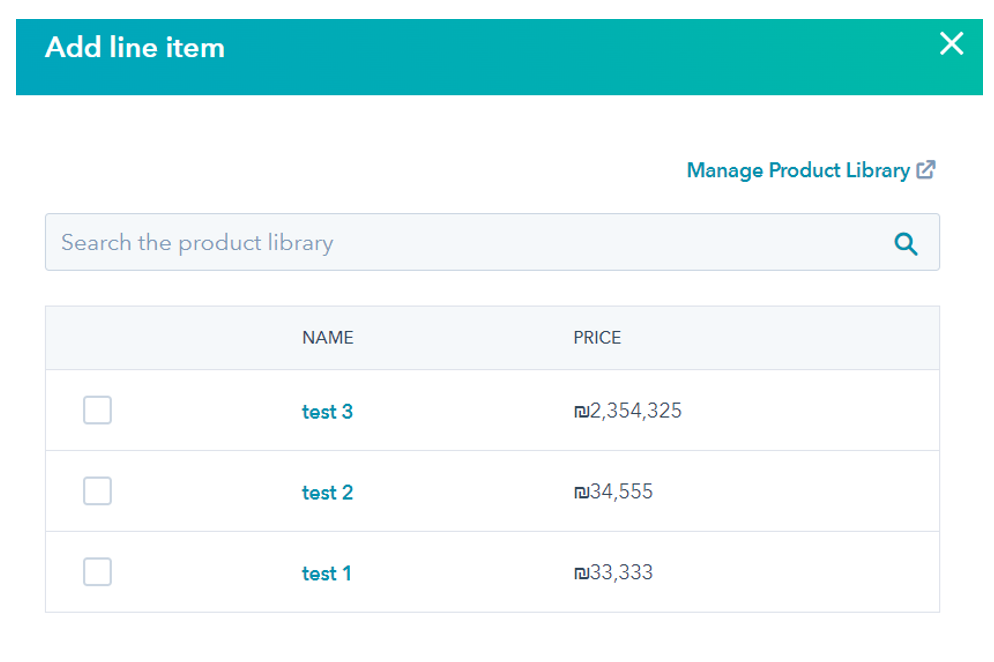The width and height of the screenshot is (994, 662).
Task: Open the Manage Product Library link
Action: [x=798, y=170]
